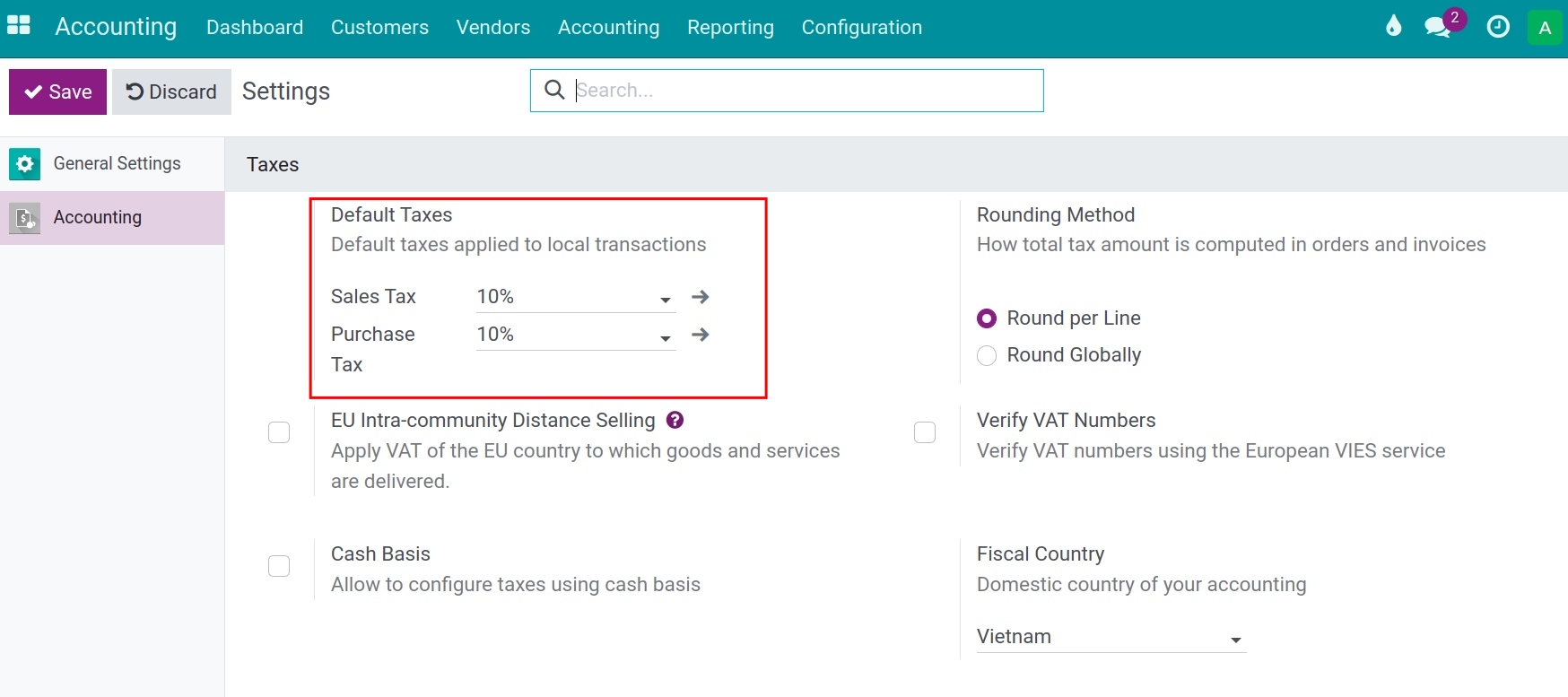Open the Fiscal Country Vietnam dropdown
The image size is (1568, 697).
pos(1111,637)
